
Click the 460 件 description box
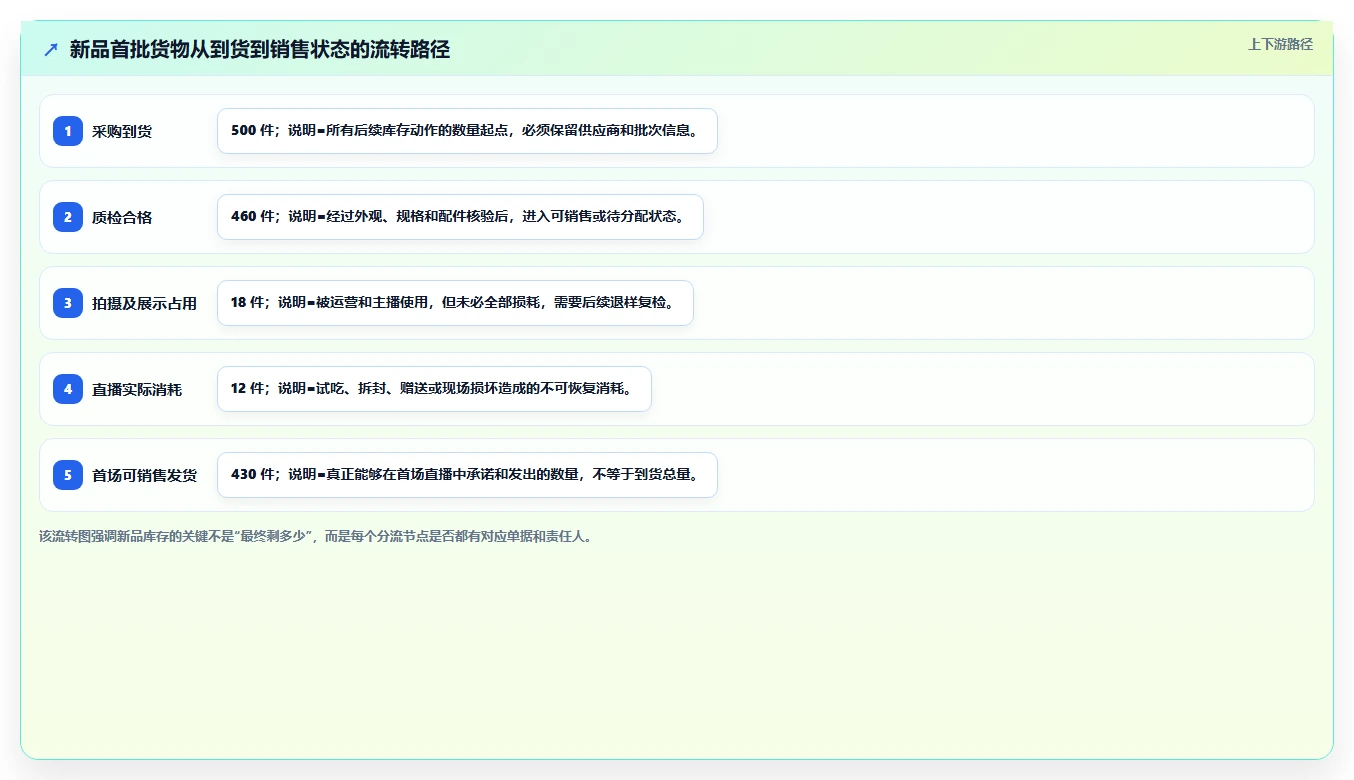(x=460, y=217)
